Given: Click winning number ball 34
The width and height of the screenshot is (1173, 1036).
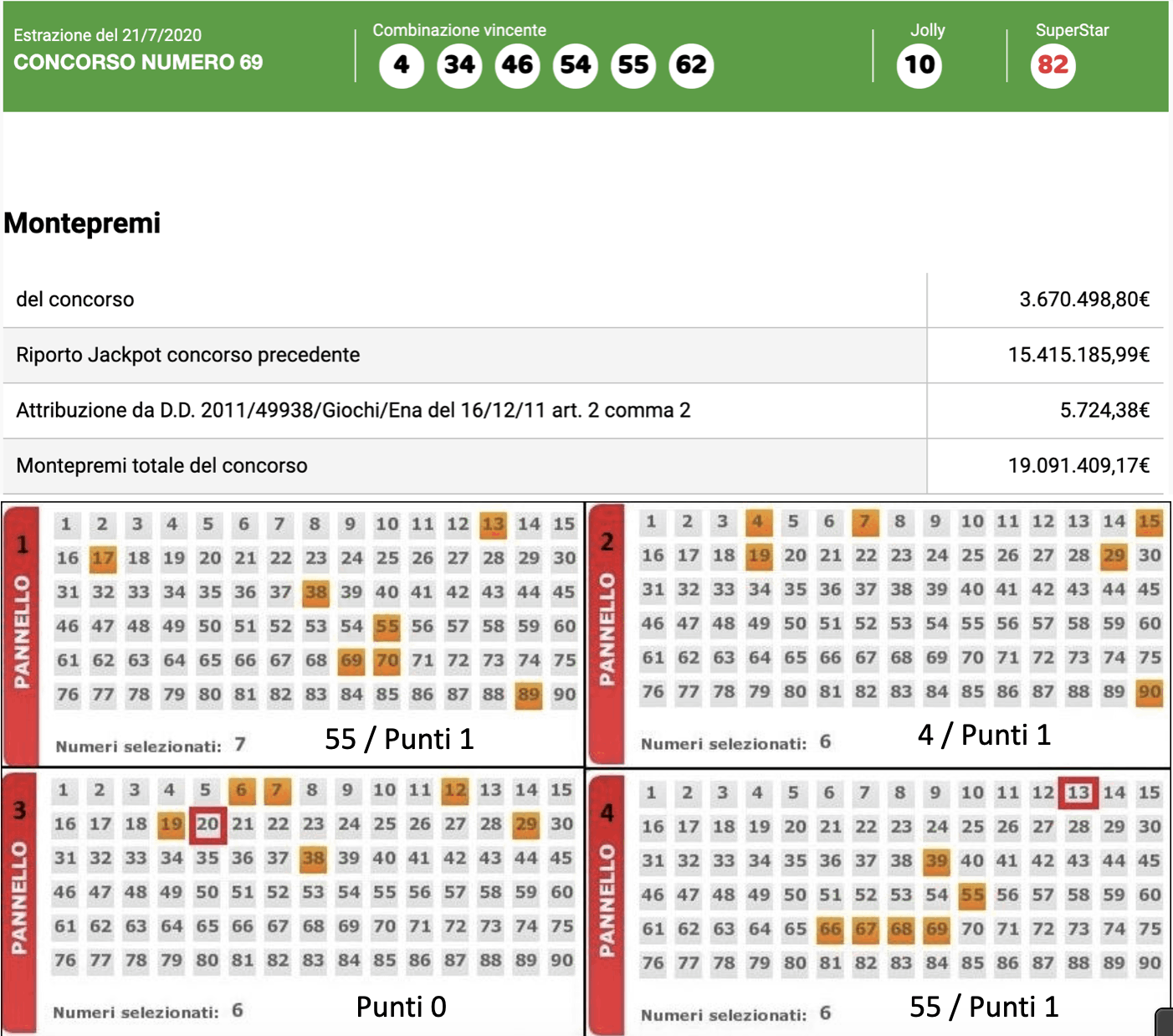Looking at the screenshot, I should [x=459, y=65].
